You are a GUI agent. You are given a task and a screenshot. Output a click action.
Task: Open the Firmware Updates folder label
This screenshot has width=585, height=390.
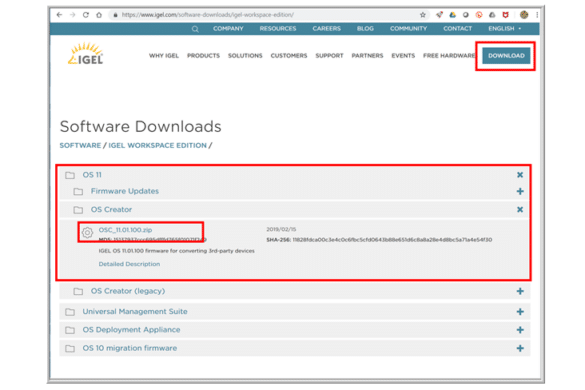[x=125, y=191]
